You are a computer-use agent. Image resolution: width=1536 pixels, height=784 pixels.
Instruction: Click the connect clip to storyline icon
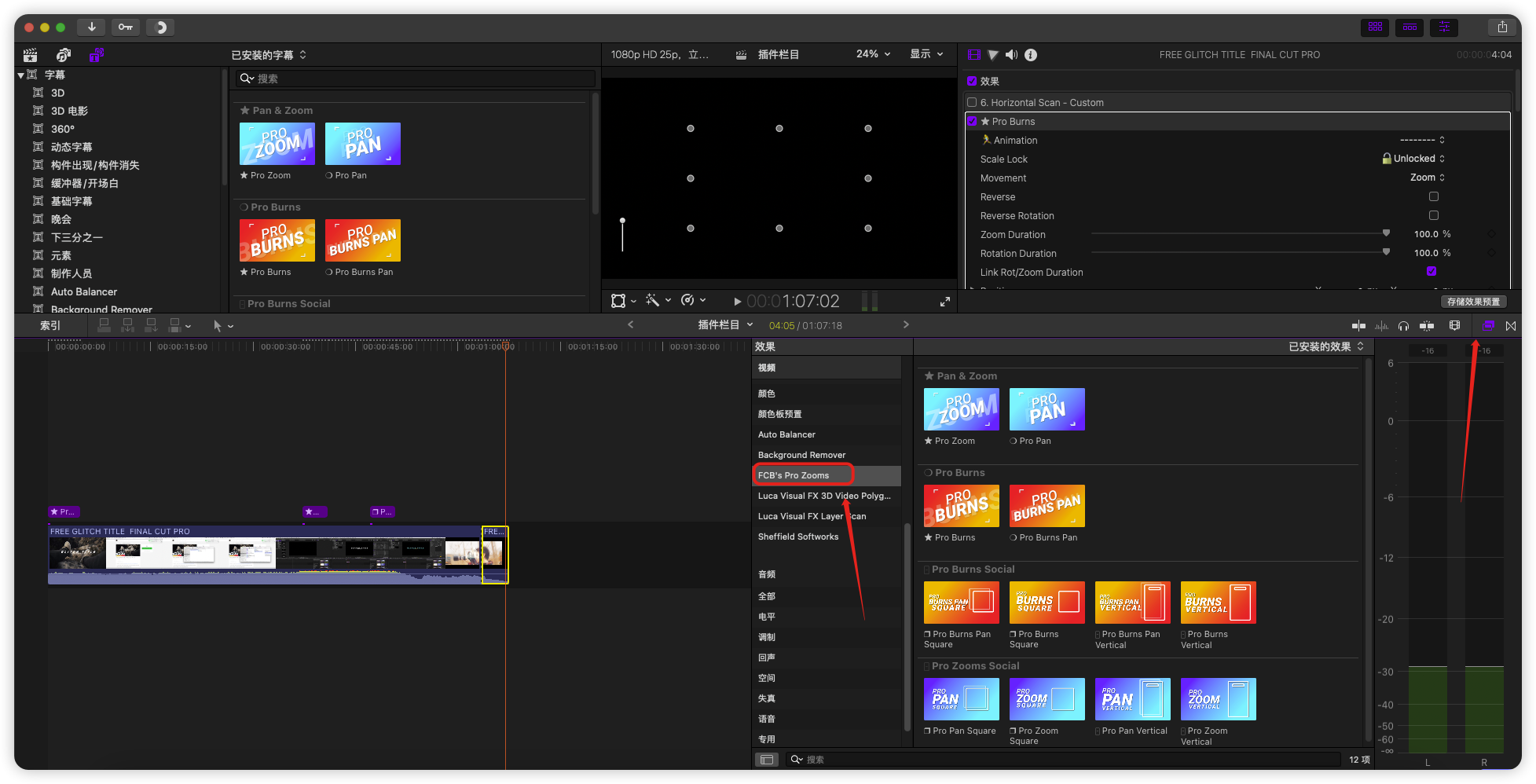pos(104,325)
